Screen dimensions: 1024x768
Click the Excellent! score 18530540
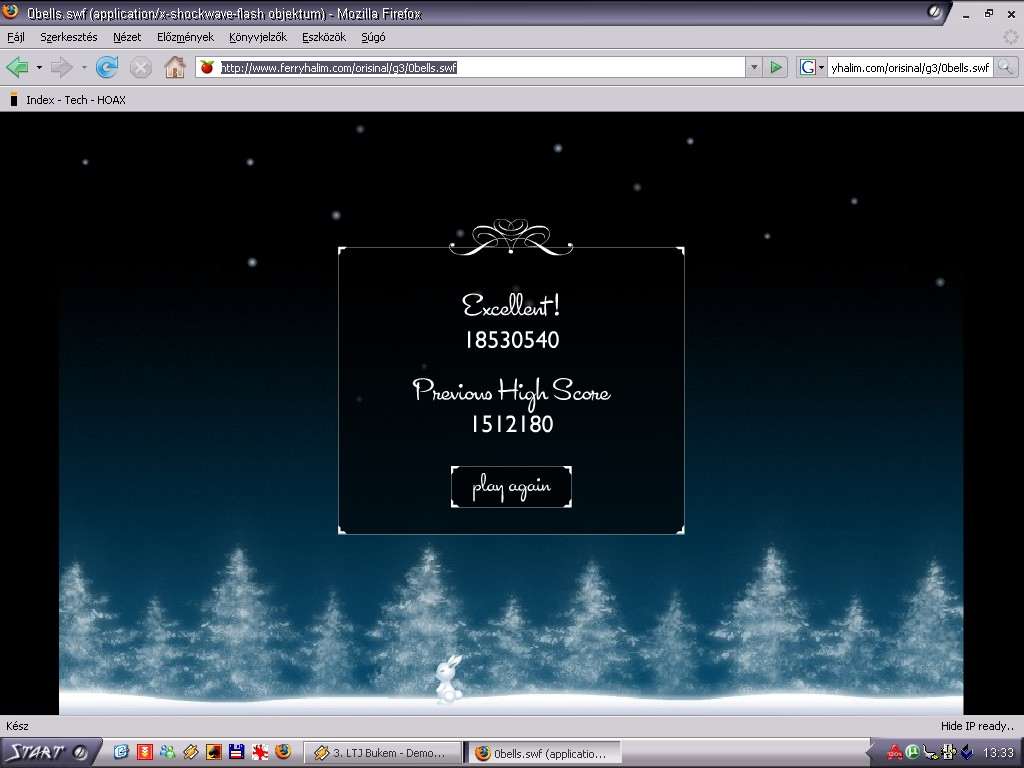coord(512,340)
